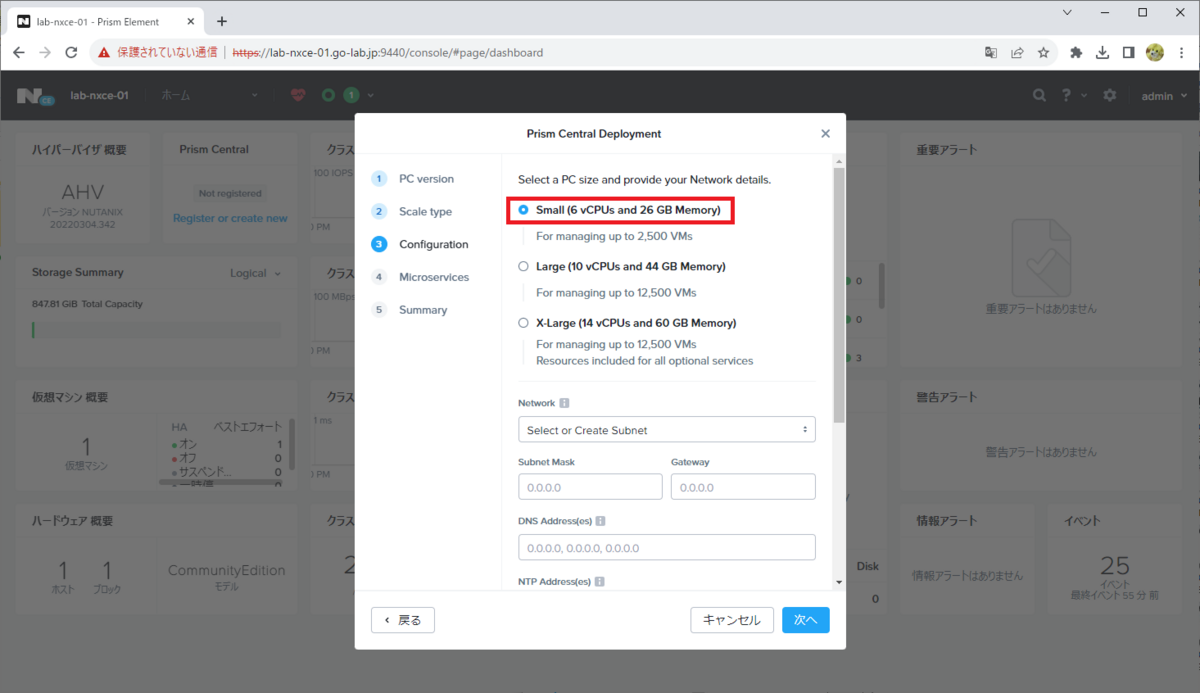
Task: Select the lab-nxce-01 Prism Element tab
Action: click(x=105, y=21)
